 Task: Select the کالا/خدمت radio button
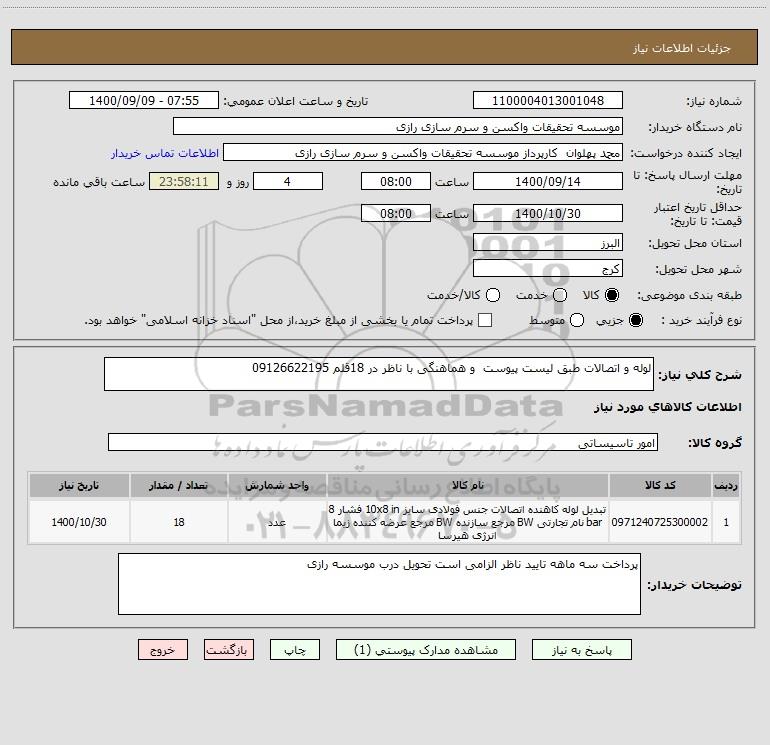coord(493,295)
